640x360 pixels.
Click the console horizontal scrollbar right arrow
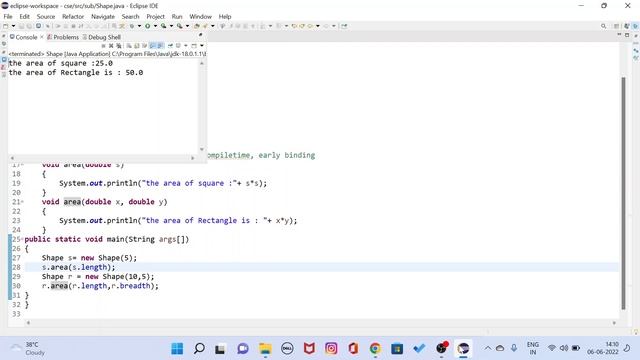pos(193,158)
